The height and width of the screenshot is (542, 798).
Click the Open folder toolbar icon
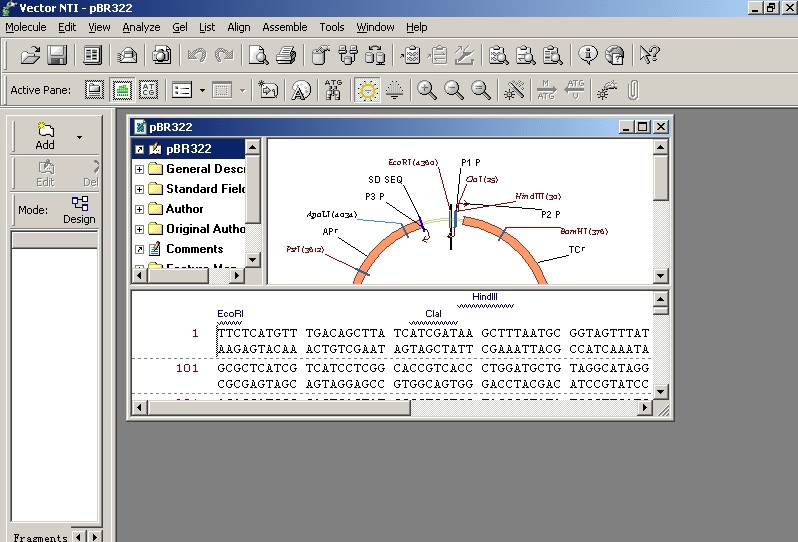(x=30, y=55)
